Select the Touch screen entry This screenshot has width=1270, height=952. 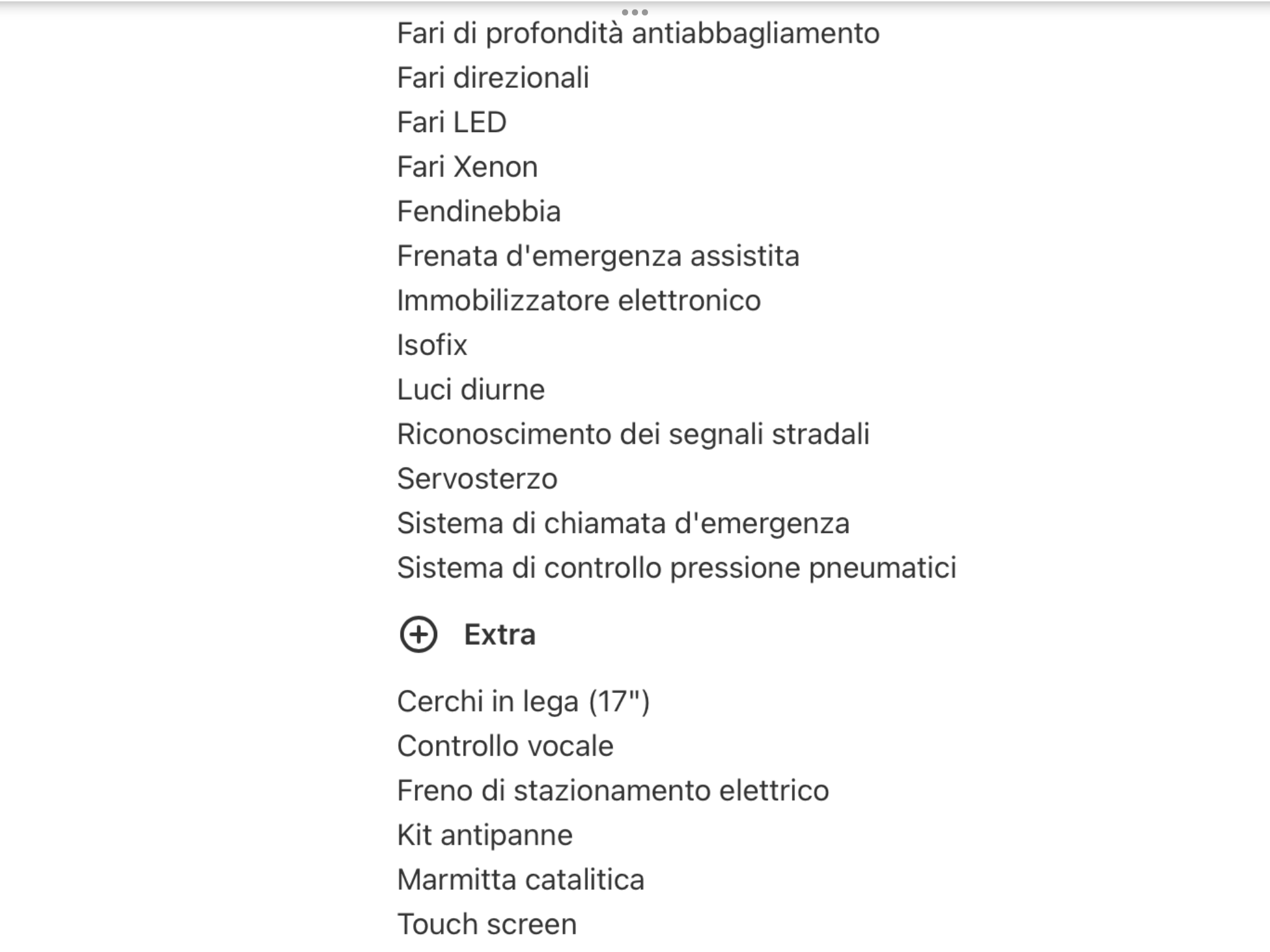[x=487, y=925]
